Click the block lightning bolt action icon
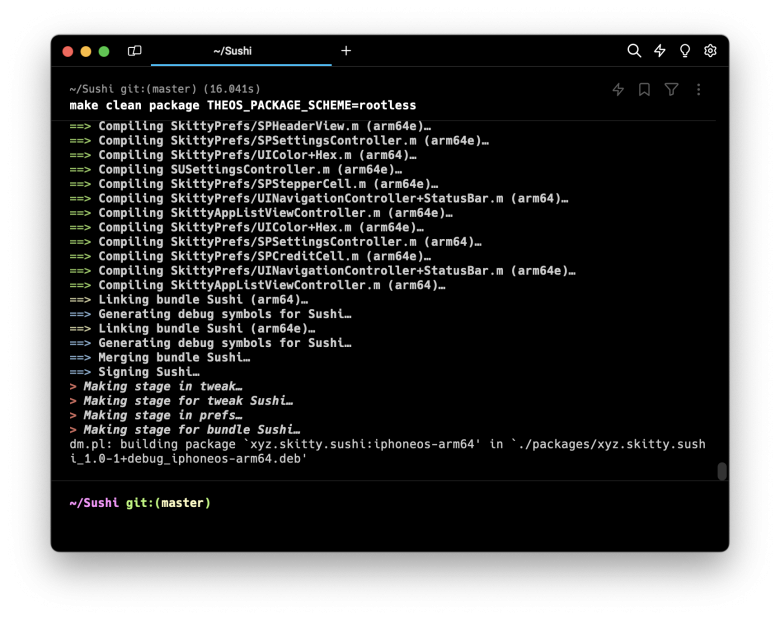Image resolution: width=780 pixels, height=619 pixels. click(x=618, y=90)
